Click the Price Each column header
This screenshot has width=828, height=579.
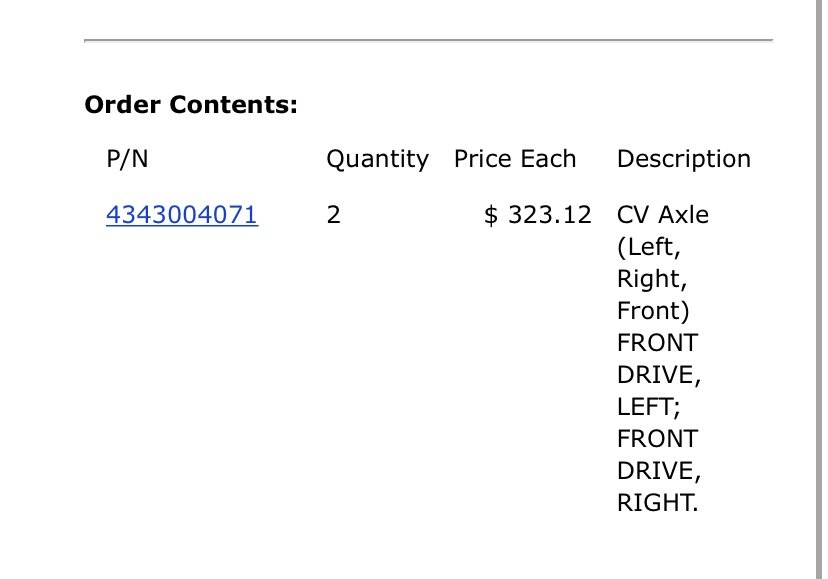point(515,158)
